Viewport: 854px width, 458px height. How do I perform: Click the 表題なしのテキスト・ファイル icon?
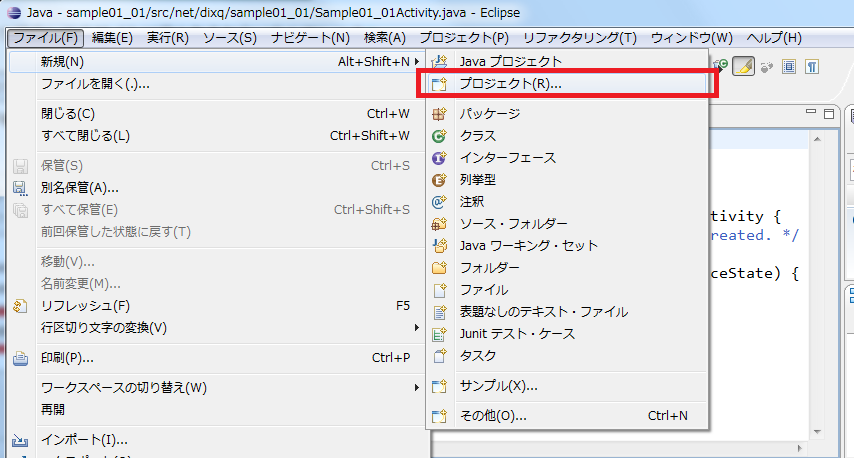coord(440,312)
